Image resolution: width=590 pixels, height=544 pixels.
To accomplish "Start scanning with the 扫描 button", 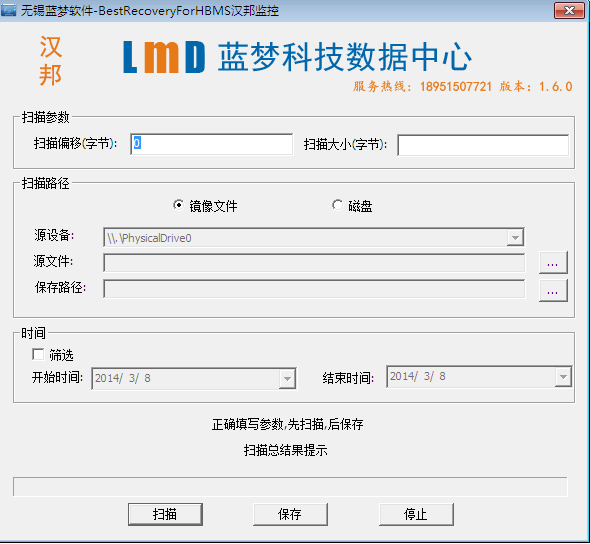I will pyautogui.click(x=165, y=514).
